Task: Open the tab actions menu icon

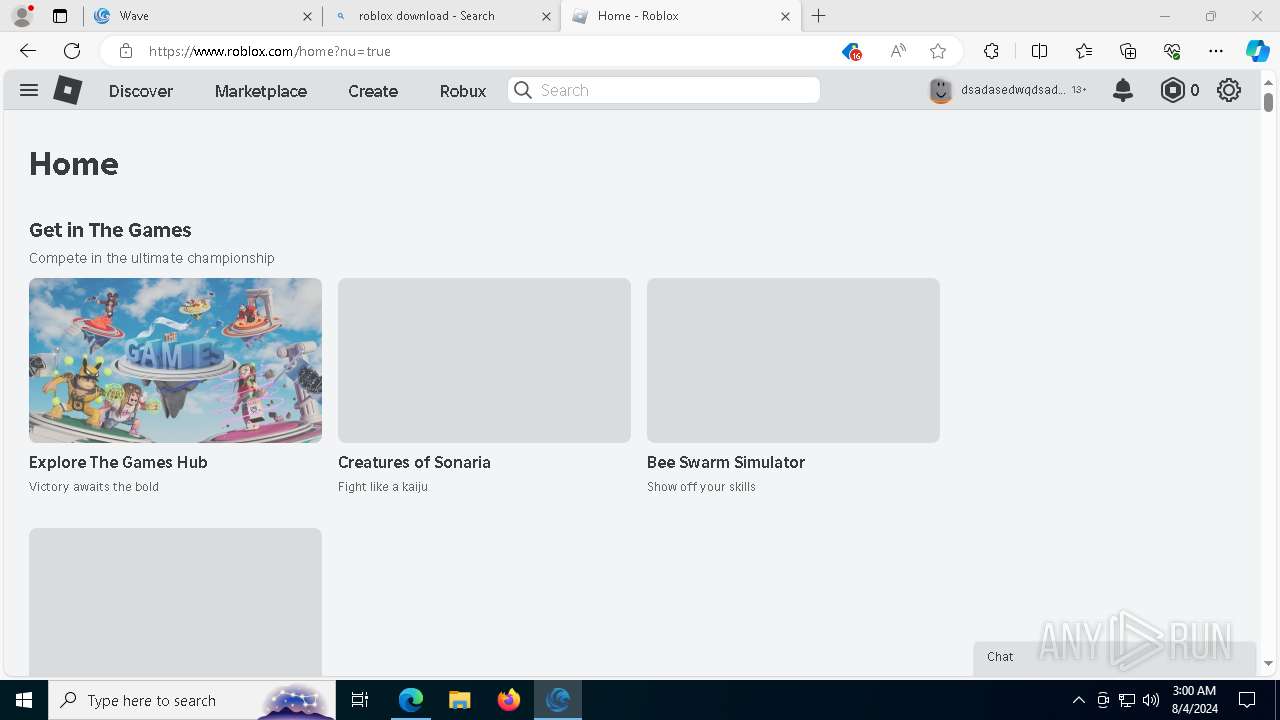Action: coord(60,16)
